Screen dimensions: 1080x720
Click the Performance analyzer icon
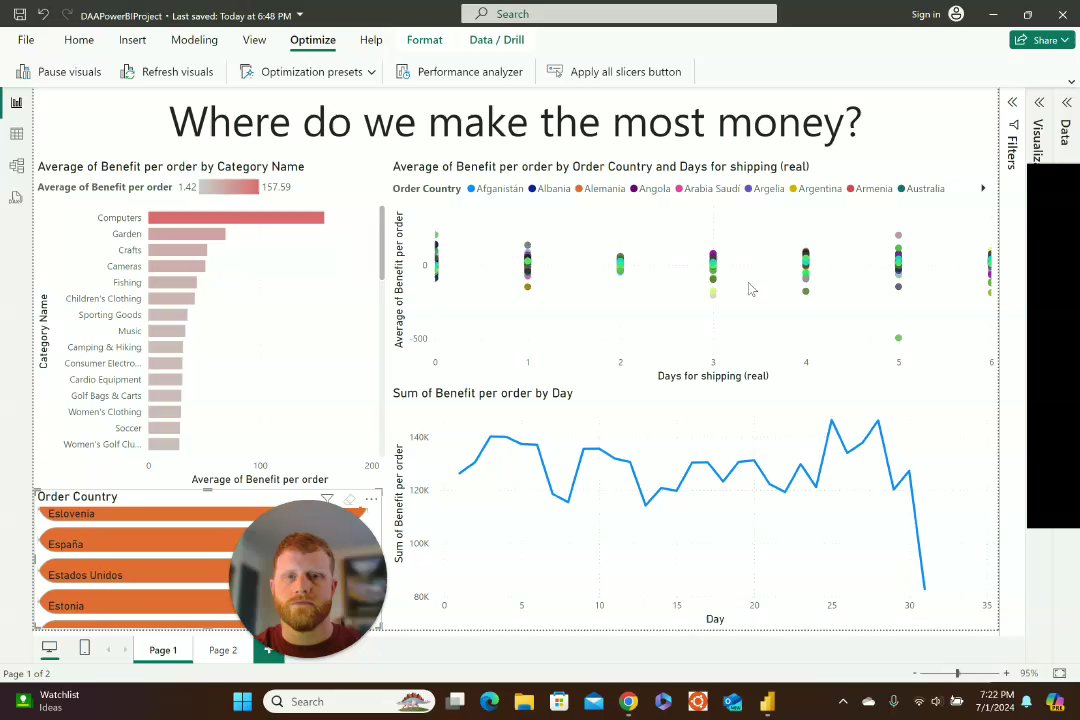coord(403,72)
